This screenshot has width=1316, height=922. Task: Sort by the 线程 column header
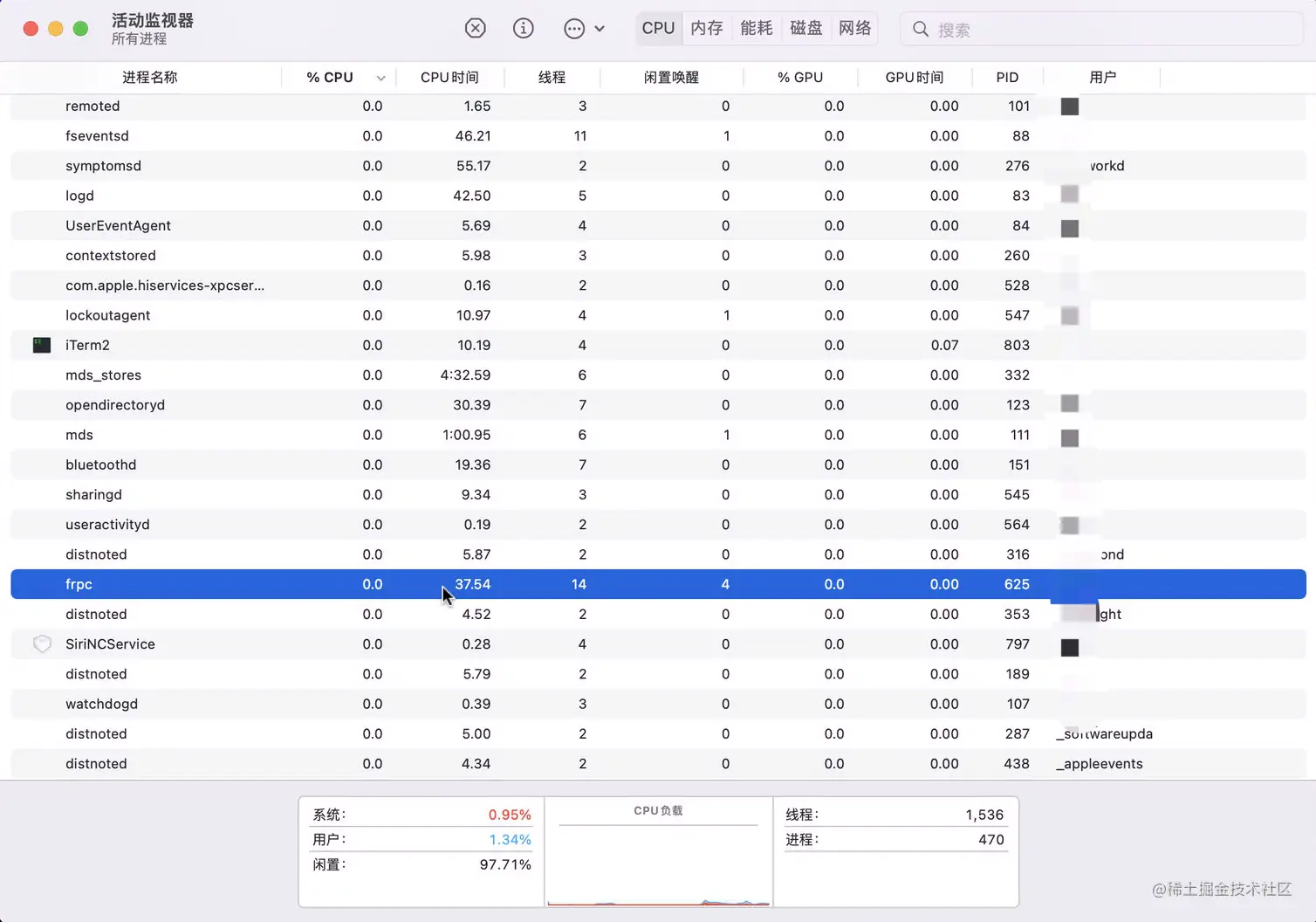coord(552,78)
